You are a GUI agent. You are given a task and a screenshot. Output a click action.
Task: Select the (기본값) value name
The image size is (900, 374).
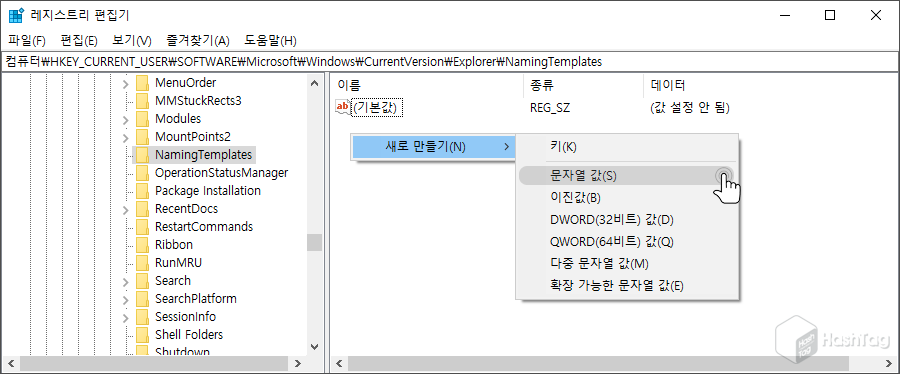pos(378,107)
